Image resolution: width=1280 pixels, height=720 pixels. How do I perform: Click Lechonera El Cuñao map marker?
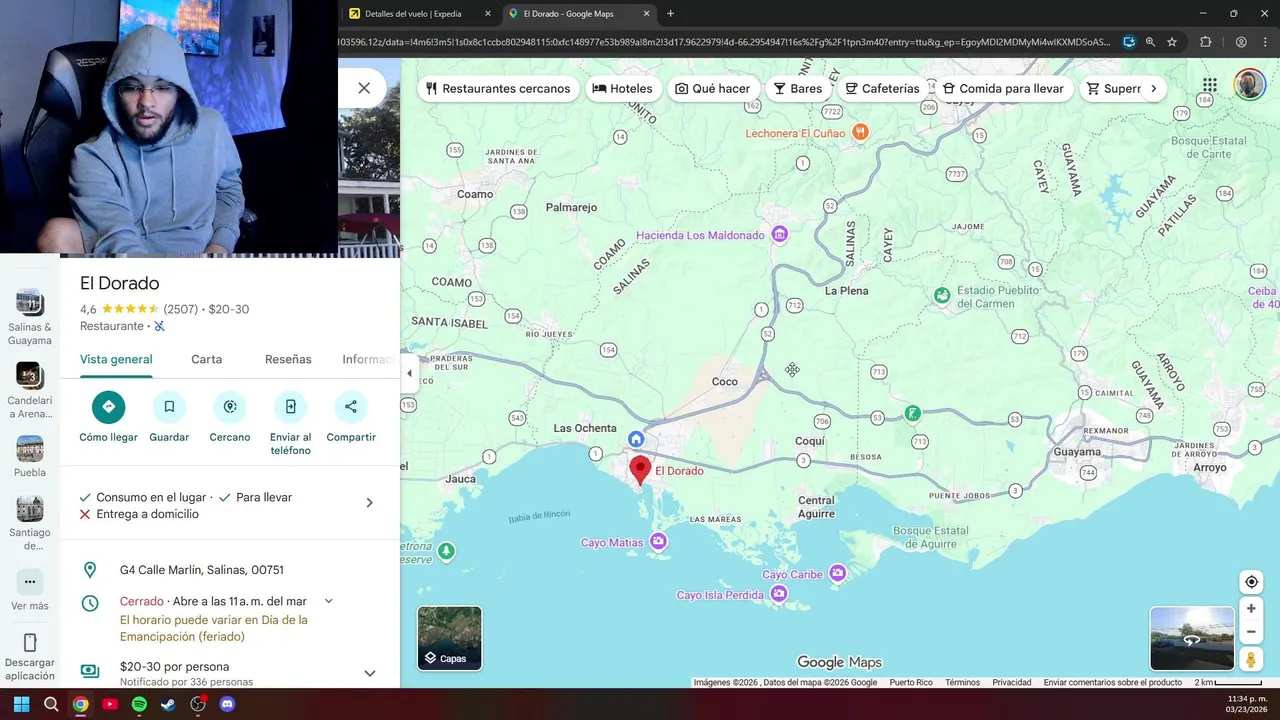[x=860, y=132]
